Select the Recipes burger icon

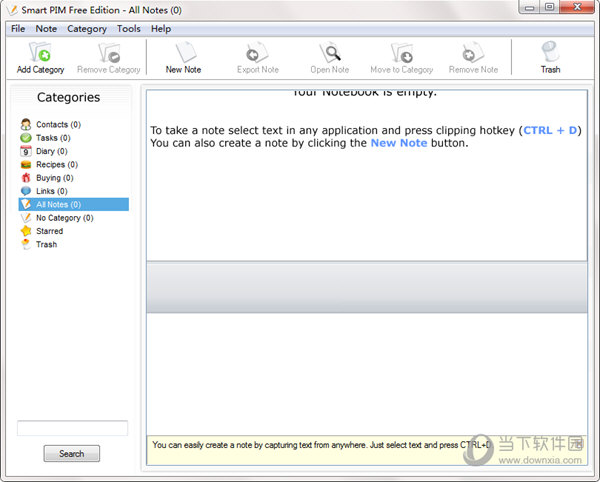tap(26, 164)
